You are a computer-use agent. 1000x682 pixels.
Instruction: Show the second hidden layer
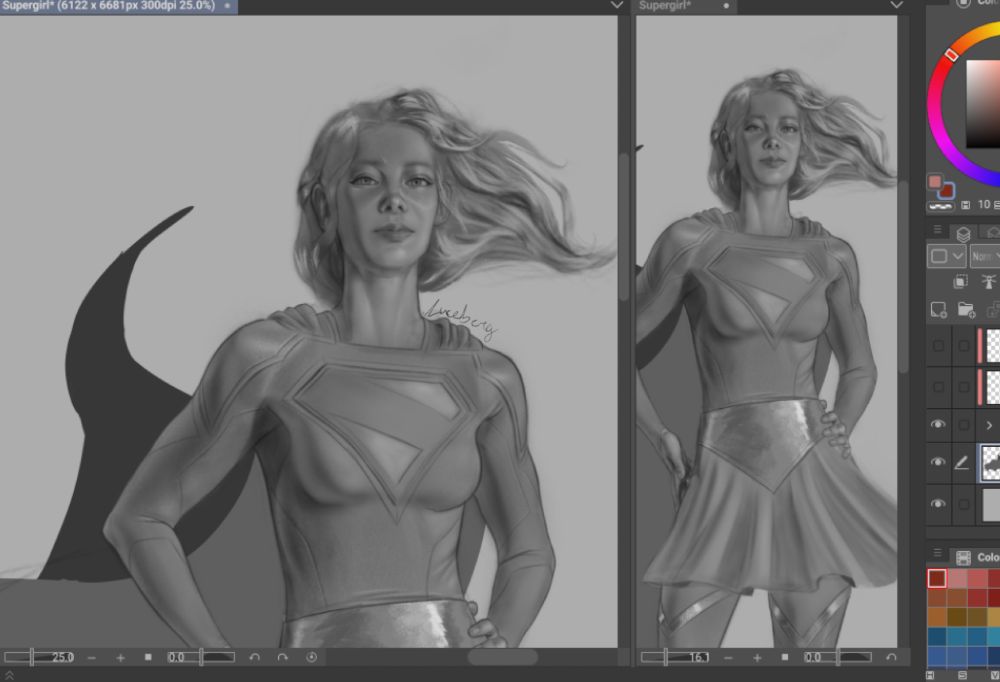938,386
